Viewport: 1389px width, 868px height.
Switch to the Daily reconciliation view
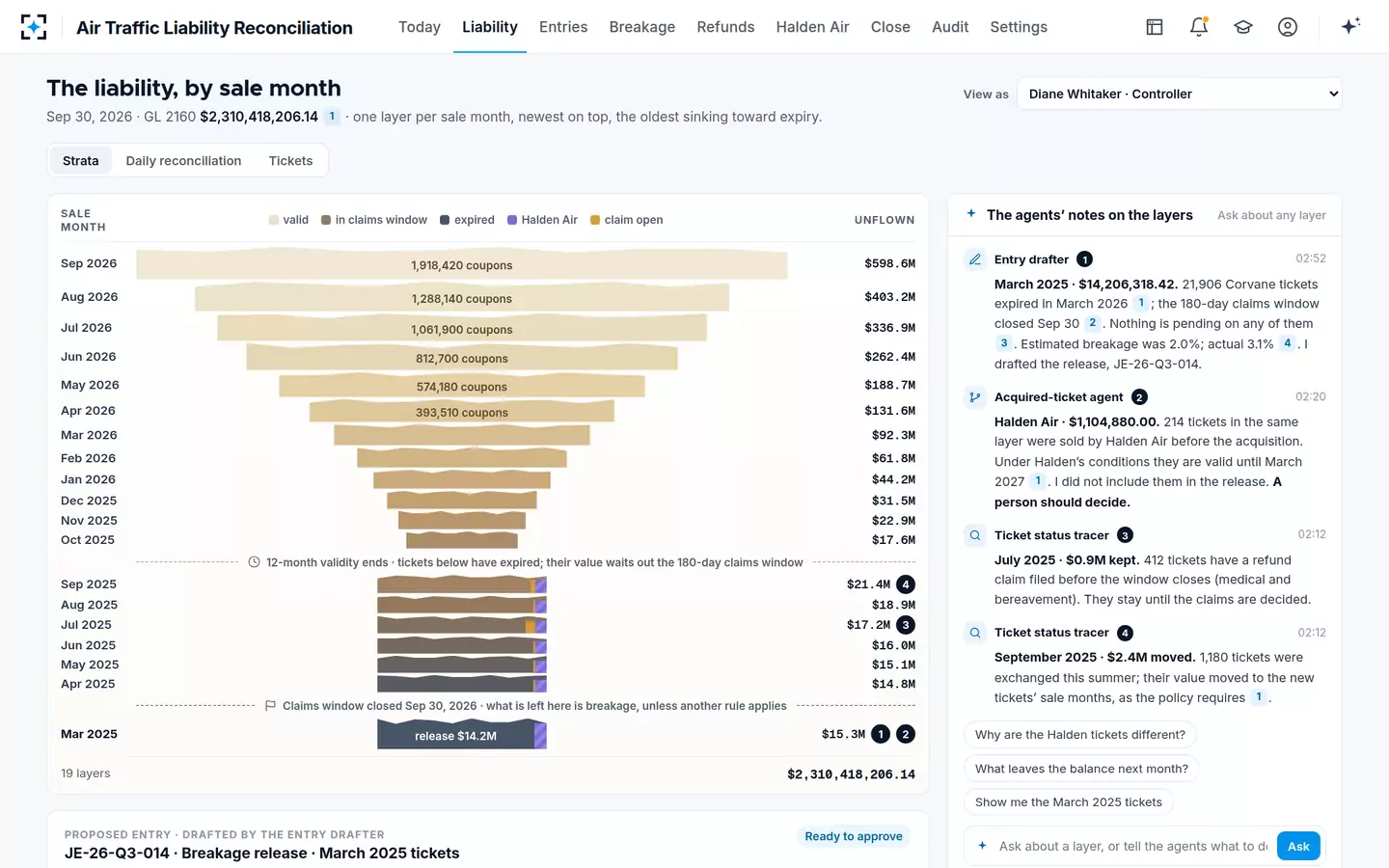pos(183,161)
